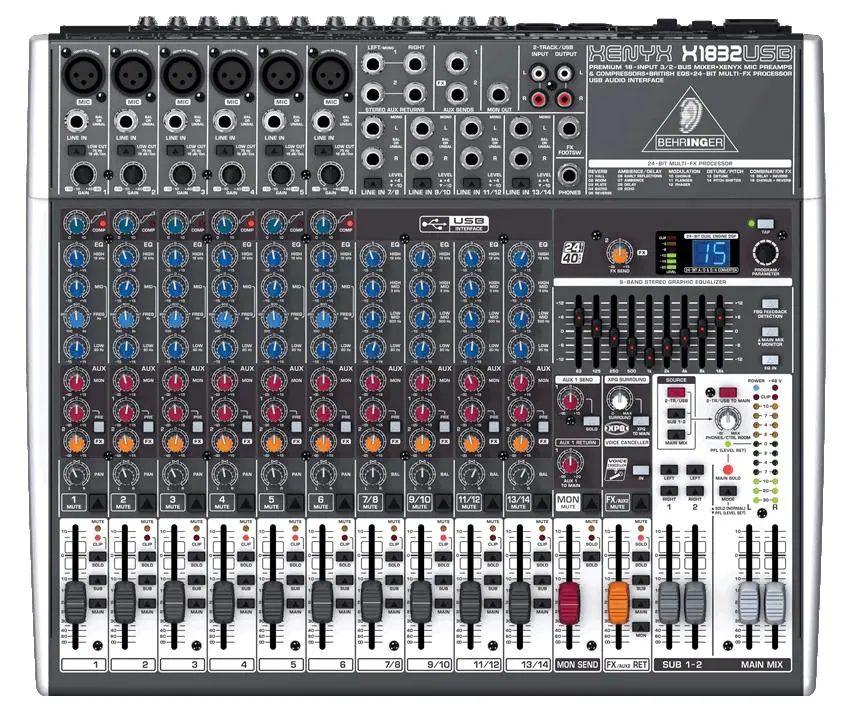Click the 24/40 bit badge
The image size is (847, 725).
coord(573,253)
